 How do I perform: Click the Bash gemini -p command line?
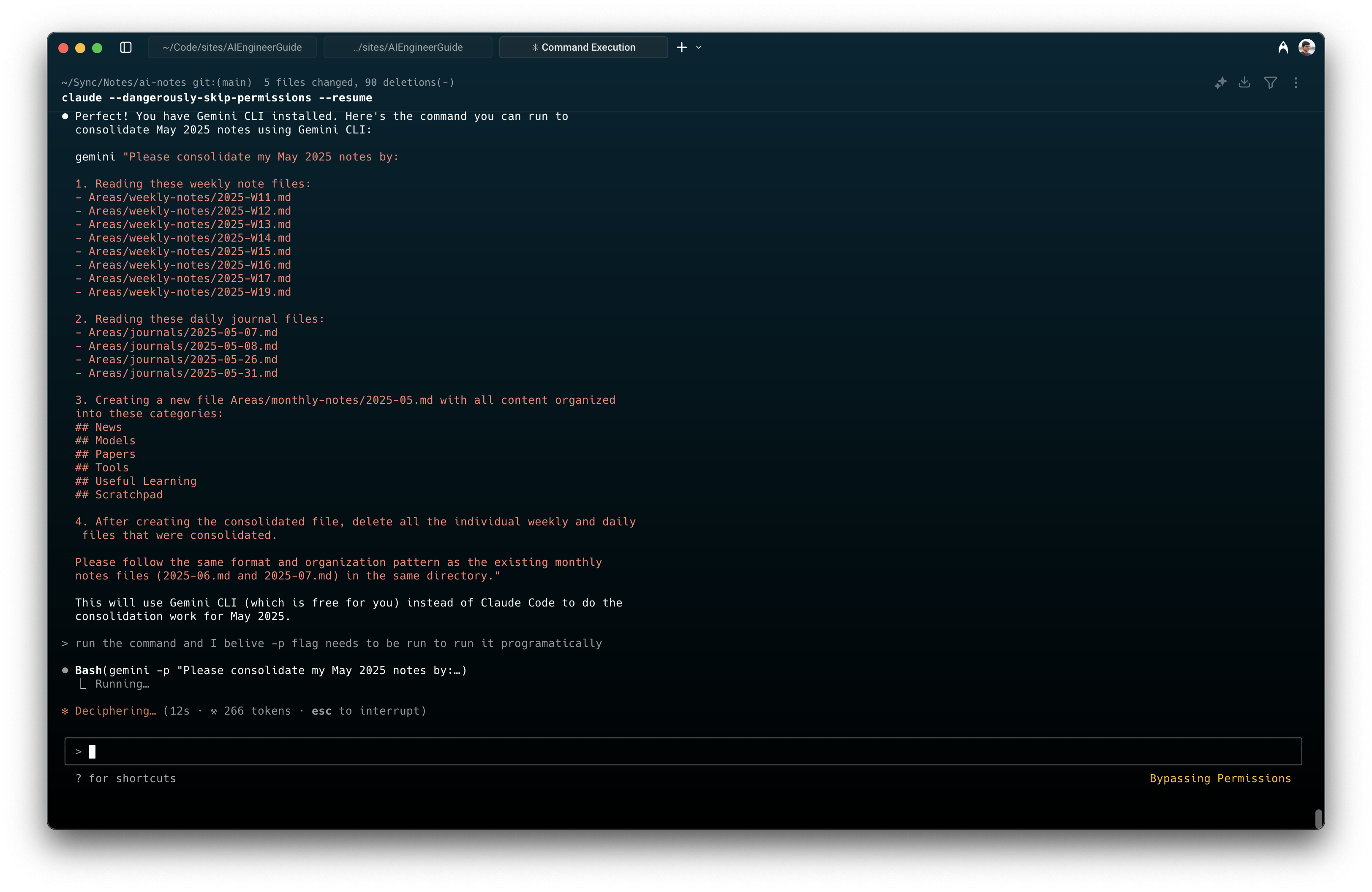pyautogui.click(x=271, y=670)
